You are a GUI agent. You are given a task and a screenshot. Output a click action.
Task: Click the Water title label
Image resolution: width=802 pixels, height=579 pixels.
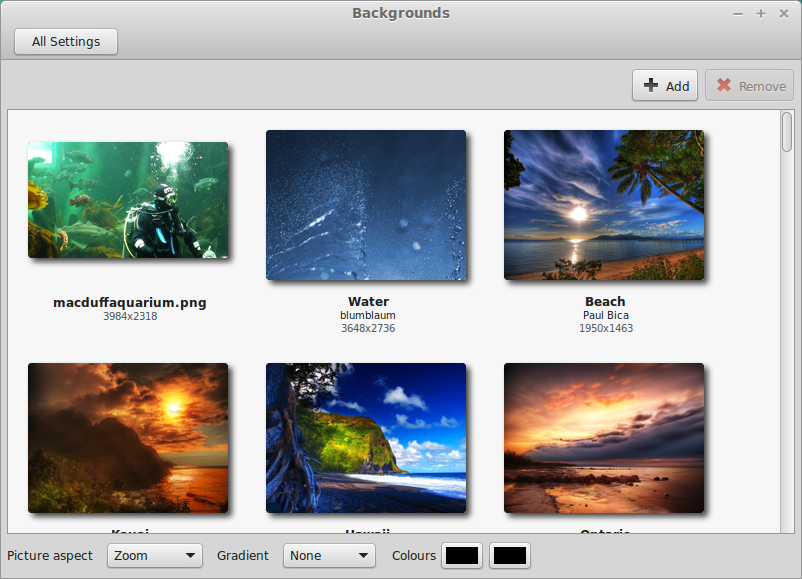point(368,302)
